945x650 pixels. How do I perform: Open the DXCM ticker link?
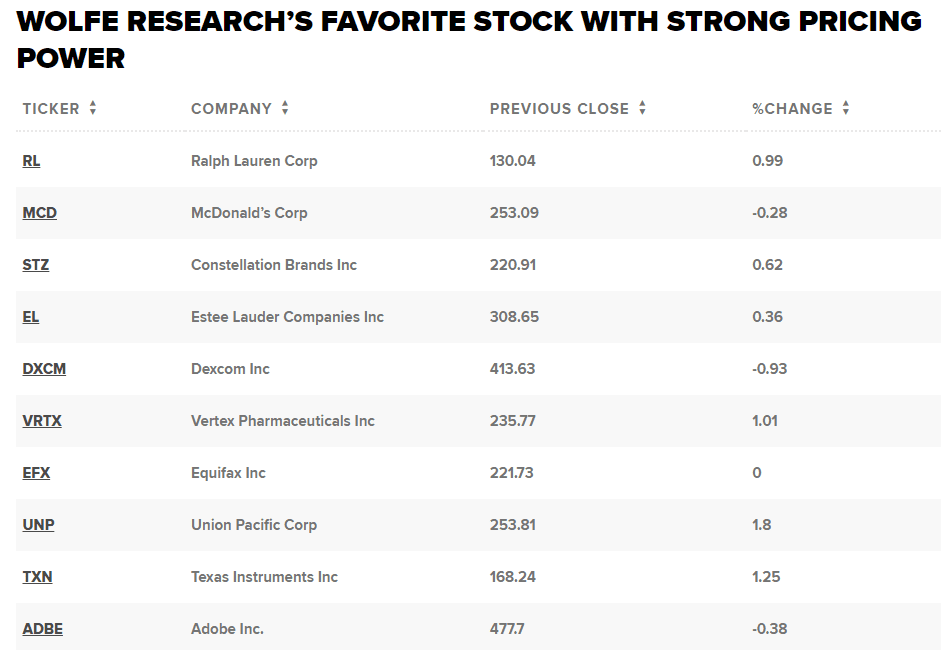(44, 369)
